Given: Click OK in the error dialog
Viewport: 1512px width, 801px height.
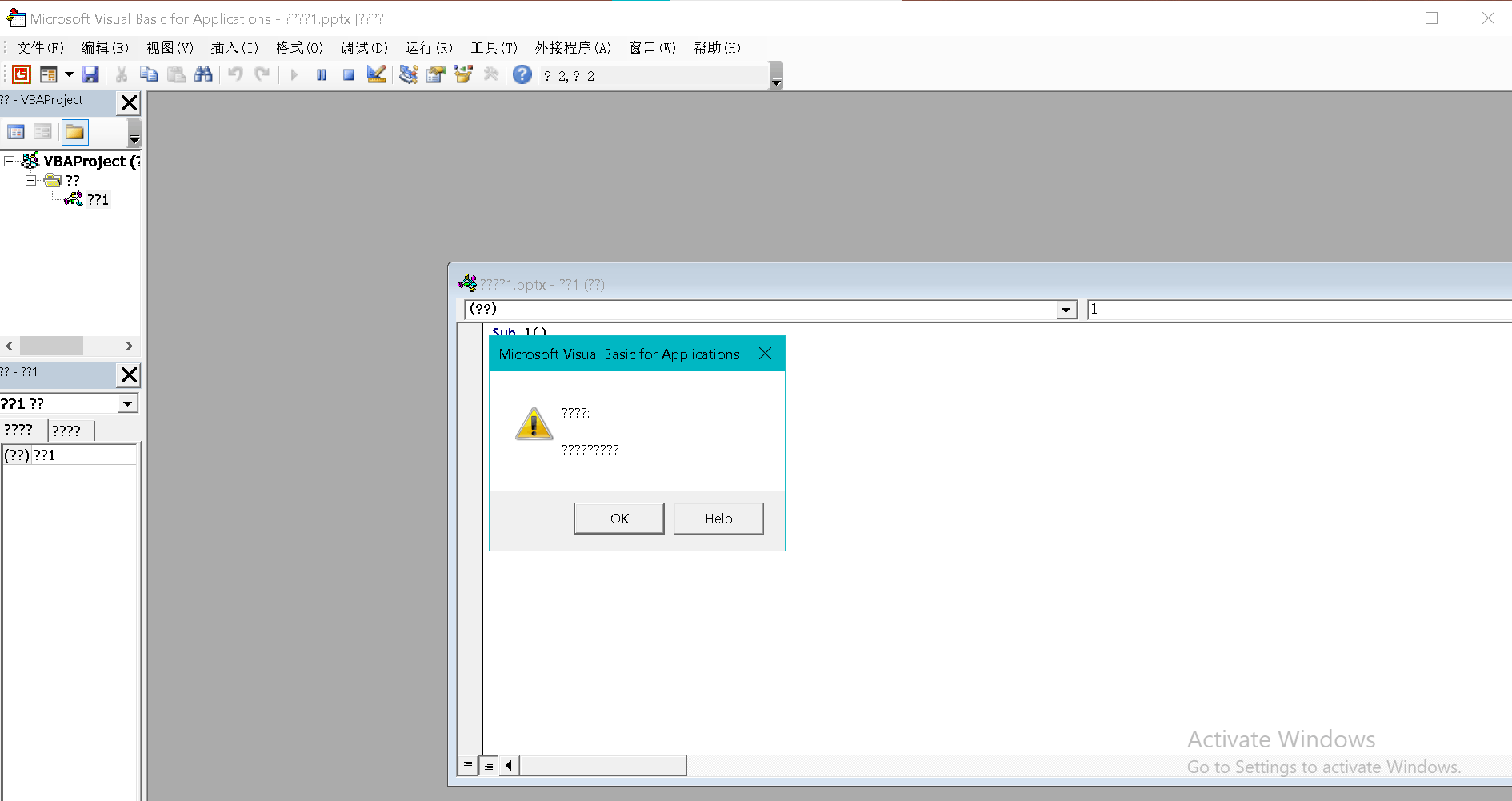Looking at the screenshot, I should (619, 519).
